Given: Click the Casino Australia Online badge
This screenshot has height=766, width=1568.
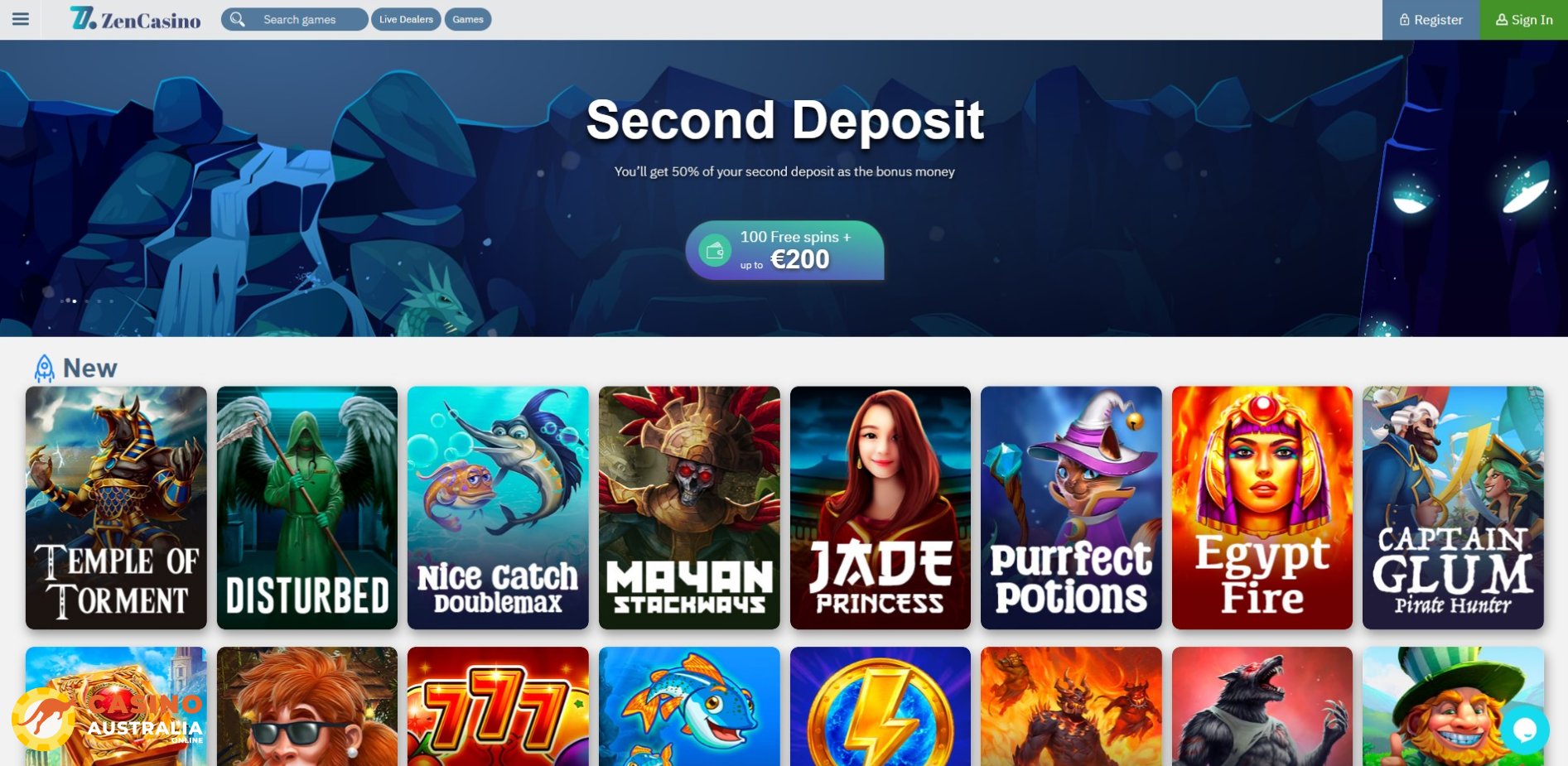Looking at the screenshot, I should coord(108,719).
